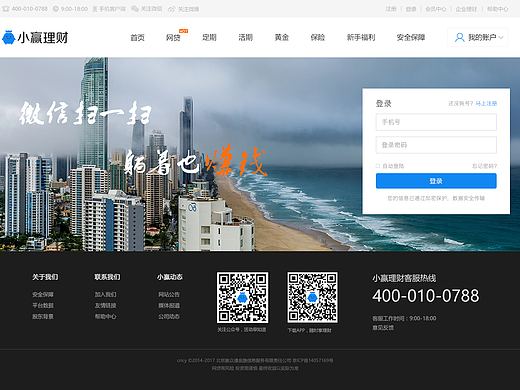Image resolution: width=520 pixels, height=390 pixels.
Task: Click the 躺着也赚钱 banner slogan
Action: pos(195,161)
